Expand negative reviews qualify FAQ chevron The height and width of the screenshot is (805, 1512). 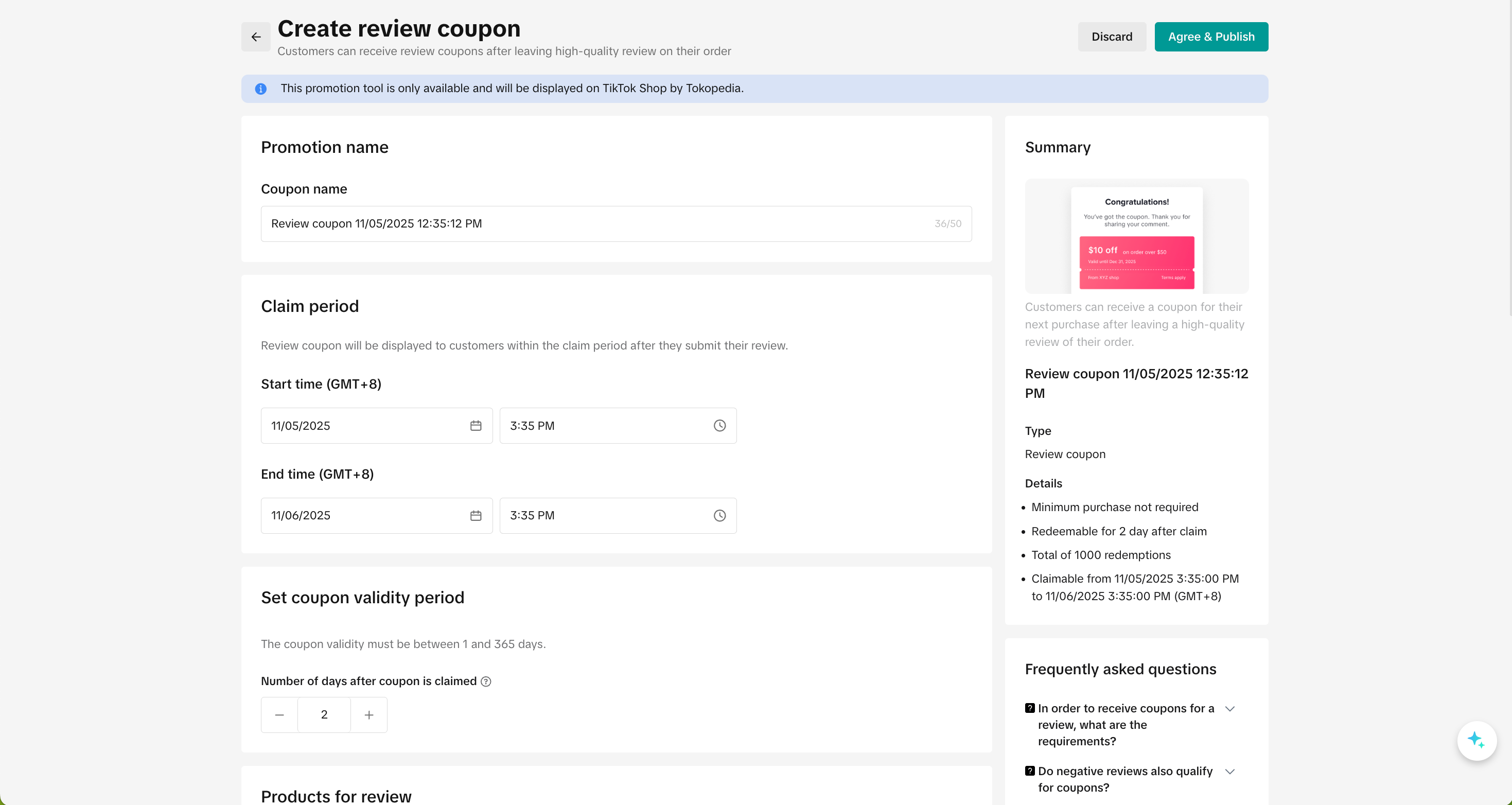pos(1229,772)
